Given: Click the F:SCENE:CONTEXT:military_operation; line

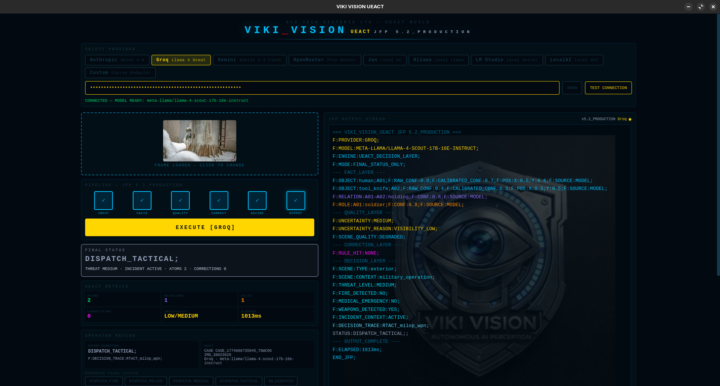Looking at the screenshot, I should (x=383, y=277).
